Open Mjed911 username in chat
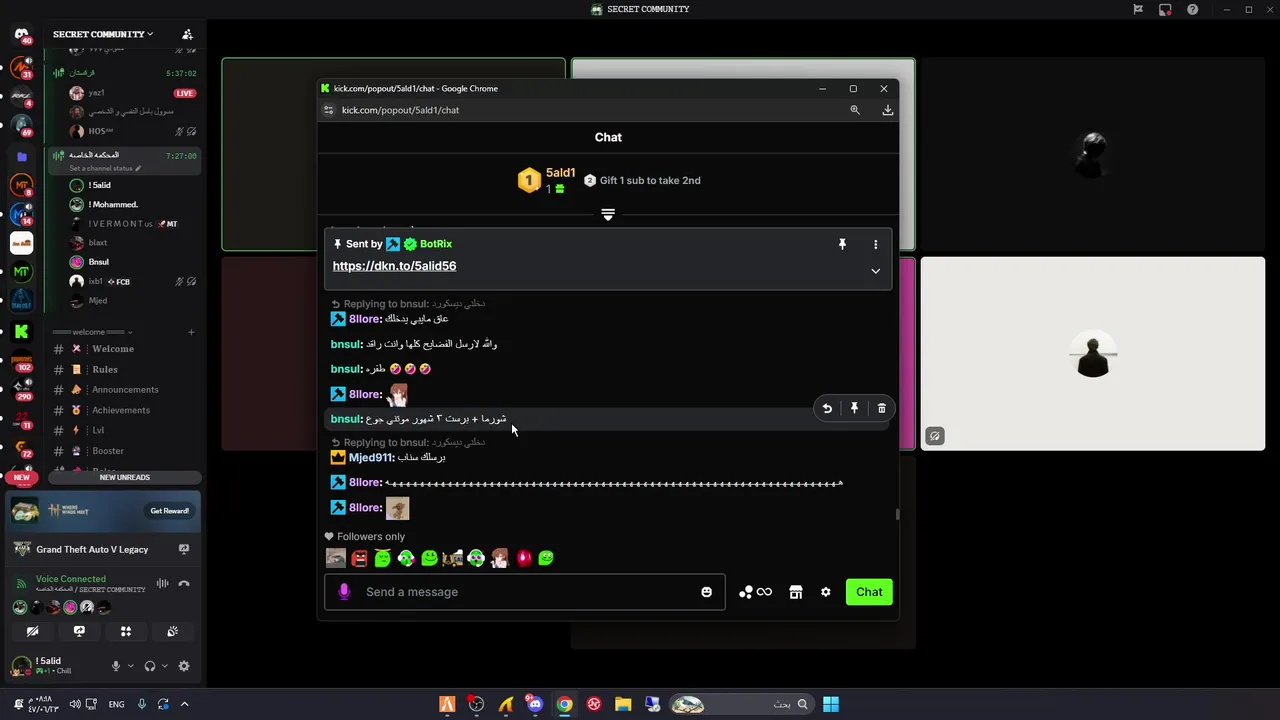 click(x=370, y=457)
